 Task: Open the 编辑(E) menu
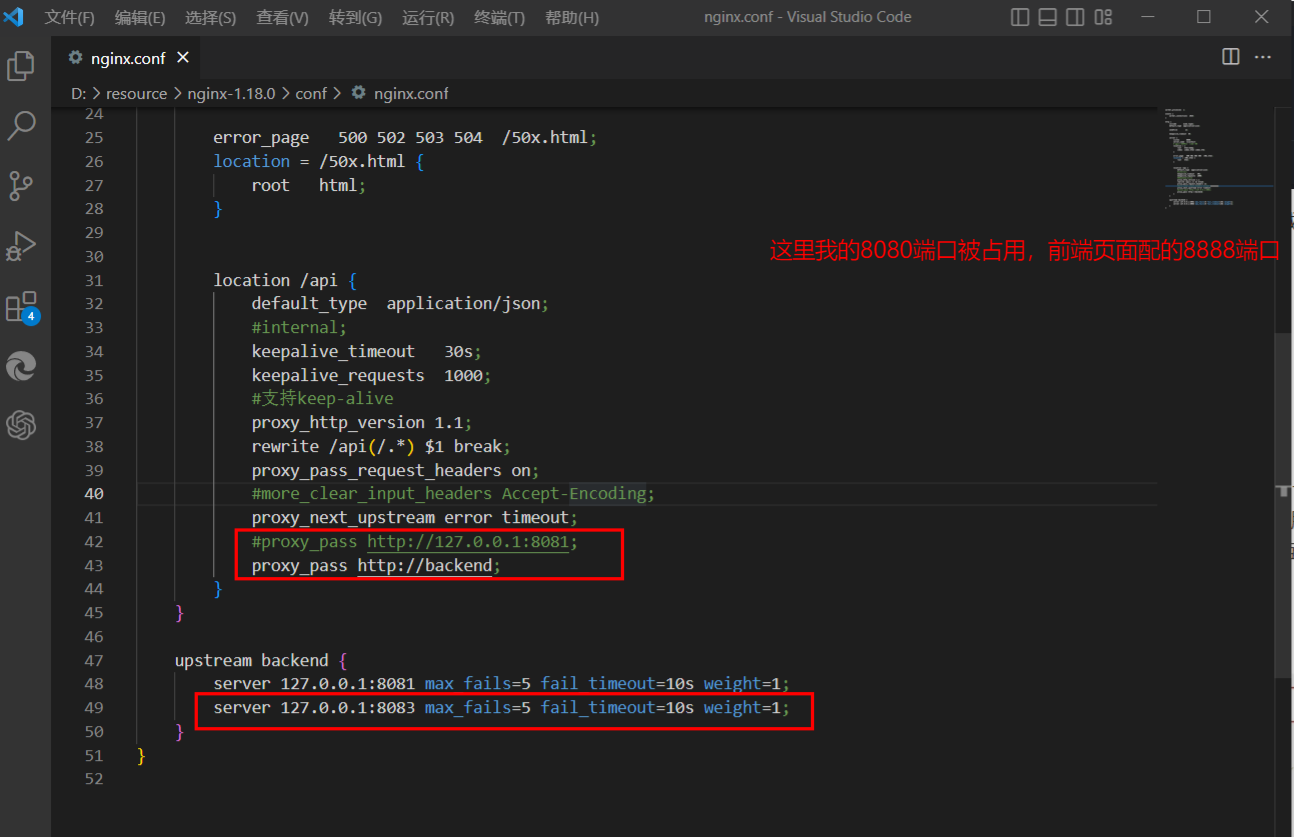[140, 18]
